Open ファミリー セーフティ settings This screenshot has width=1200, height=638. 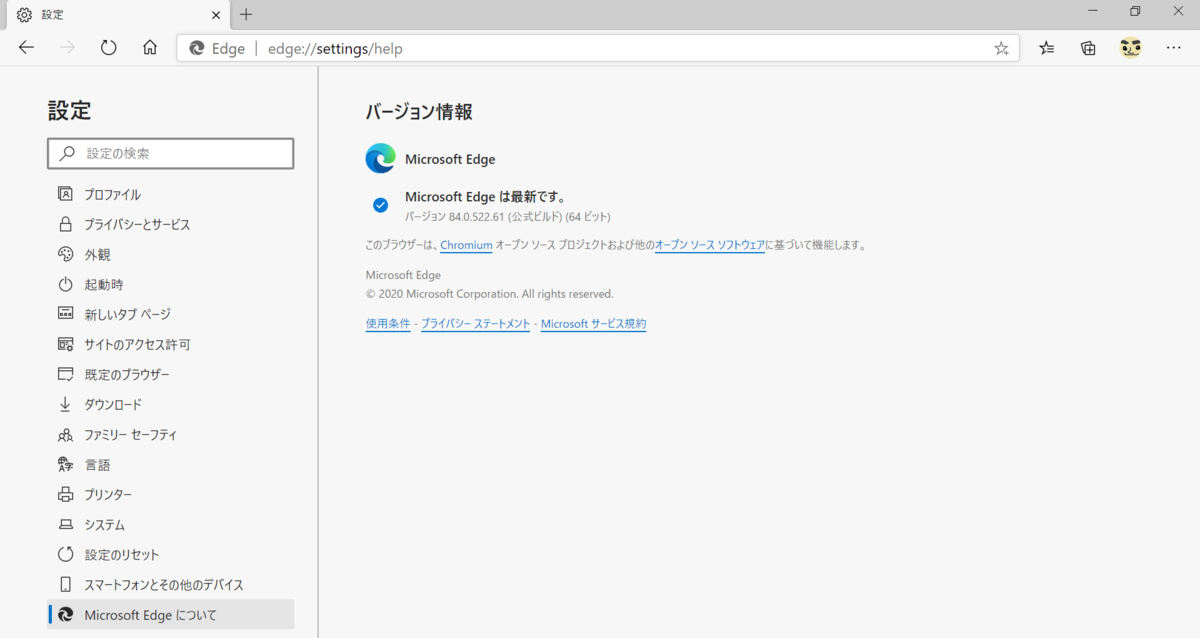(171, 434)
